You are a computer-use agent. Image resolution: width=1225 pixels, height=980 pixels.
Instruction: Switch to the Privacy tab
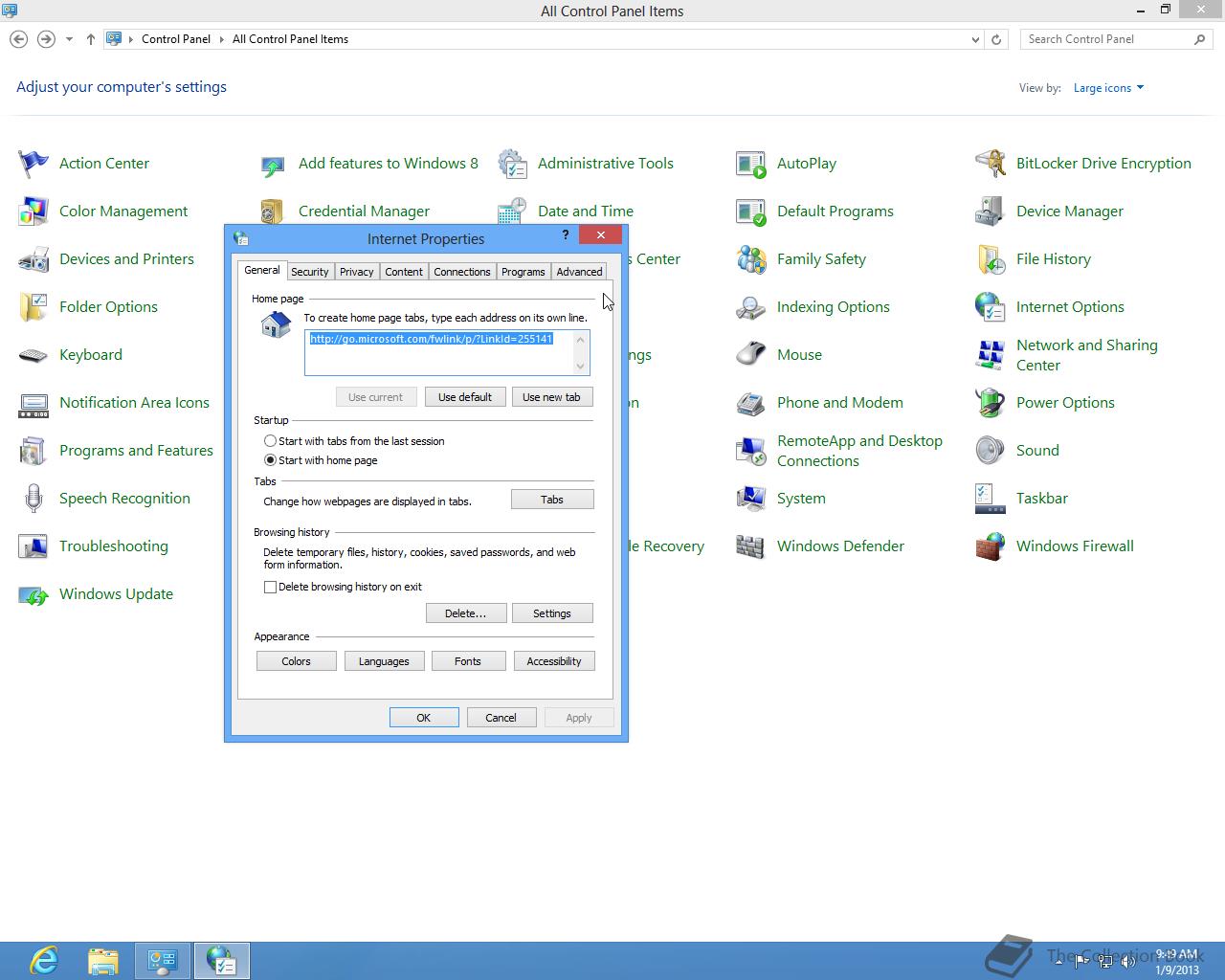tap(356, 272)
